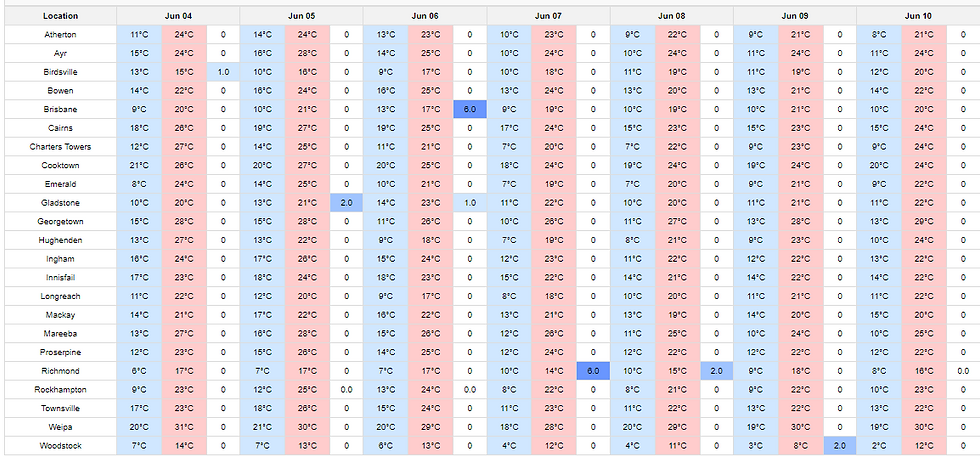Click Richmond's 2.0 rainfall cell on Jun 08

716,370
